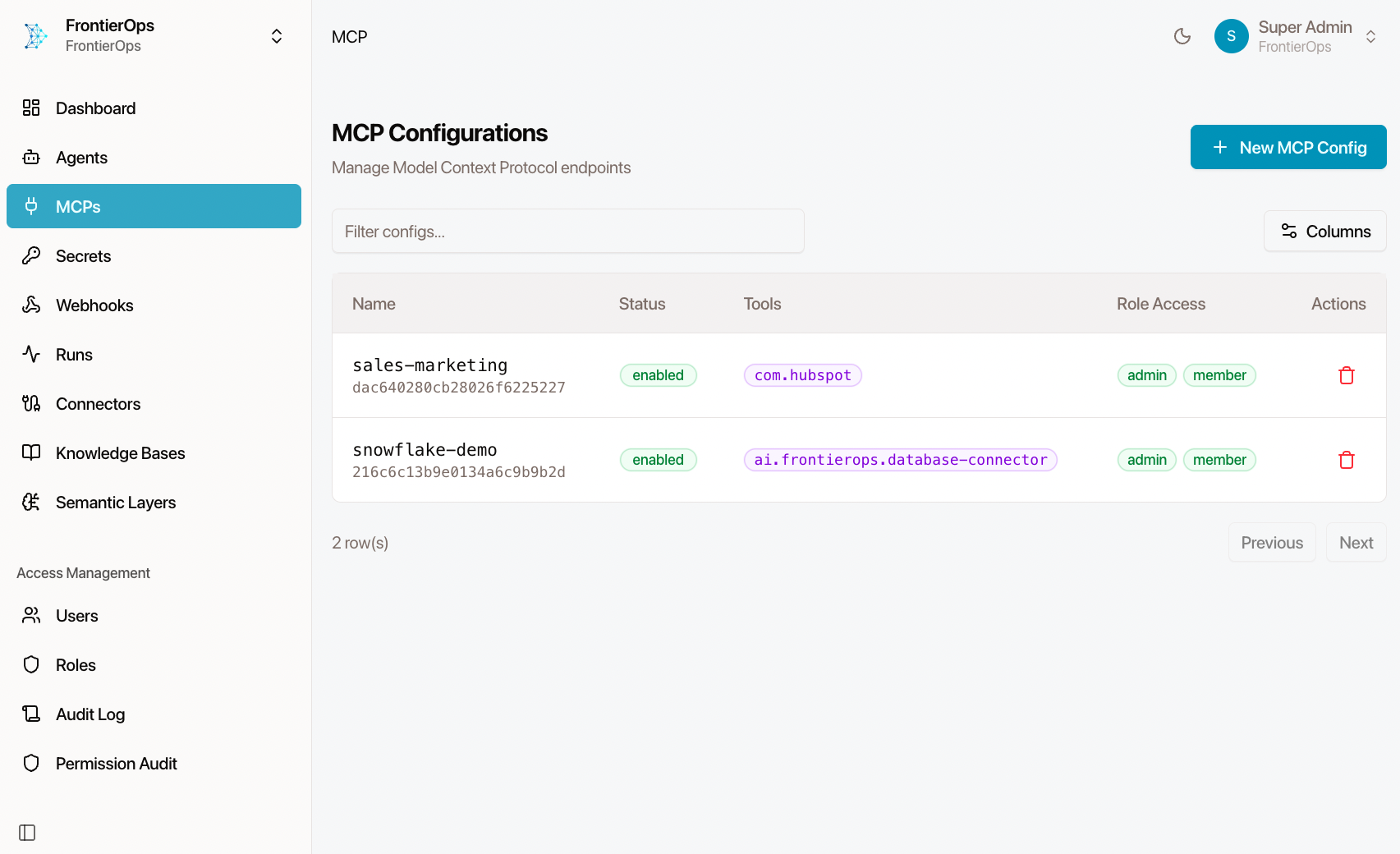Create a New MCP Config
Image resolution: width=1400 pixels, height=854 pixels.
(x=1288, y=147)
